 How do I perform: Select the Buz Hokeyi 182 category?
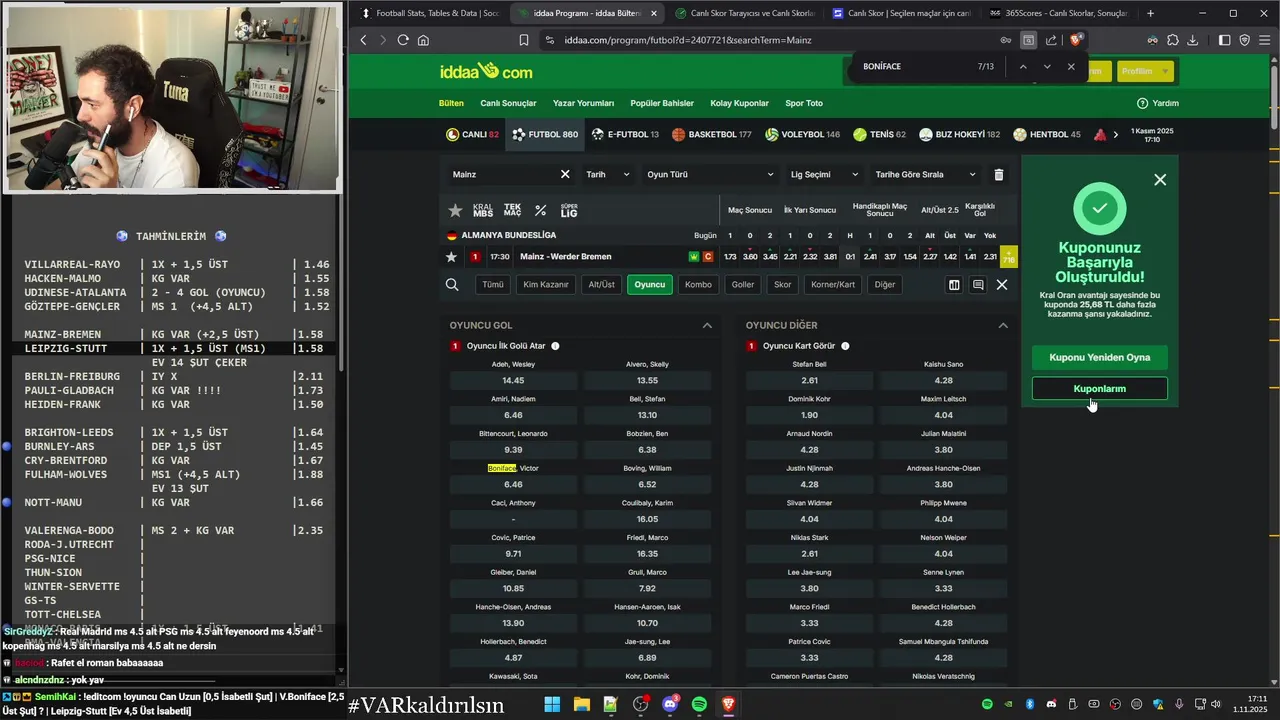[x=959, y=134]
